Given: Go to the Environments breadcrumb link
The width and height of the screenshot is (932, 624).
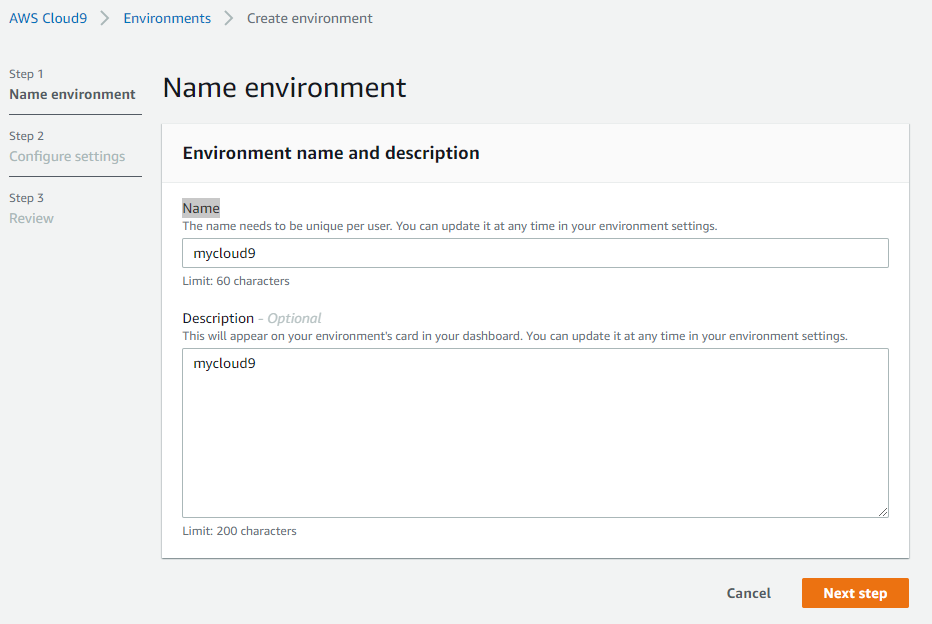Looking at the screenshot, I should pos(167,18).
